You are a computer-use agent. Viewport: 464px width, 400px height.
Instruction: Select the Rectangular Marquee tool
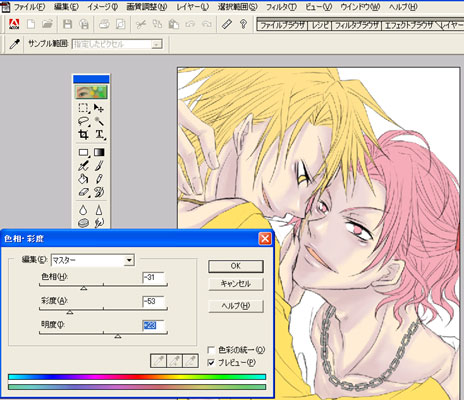click(83, 108)
